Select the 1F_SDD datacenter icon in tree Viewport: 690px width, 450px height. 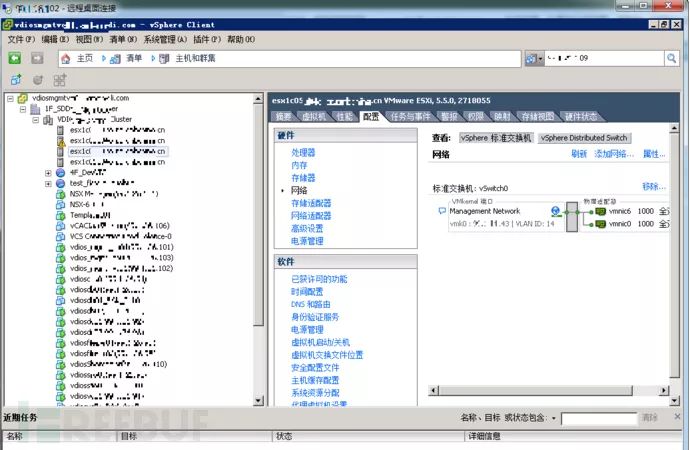point(35,109)
